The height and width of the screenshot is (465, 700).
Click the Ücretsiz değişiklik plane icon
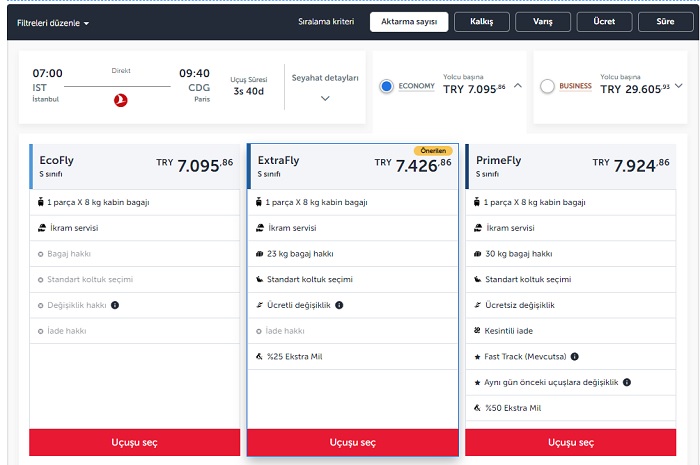pyautogui.click(x=477, y=305)
